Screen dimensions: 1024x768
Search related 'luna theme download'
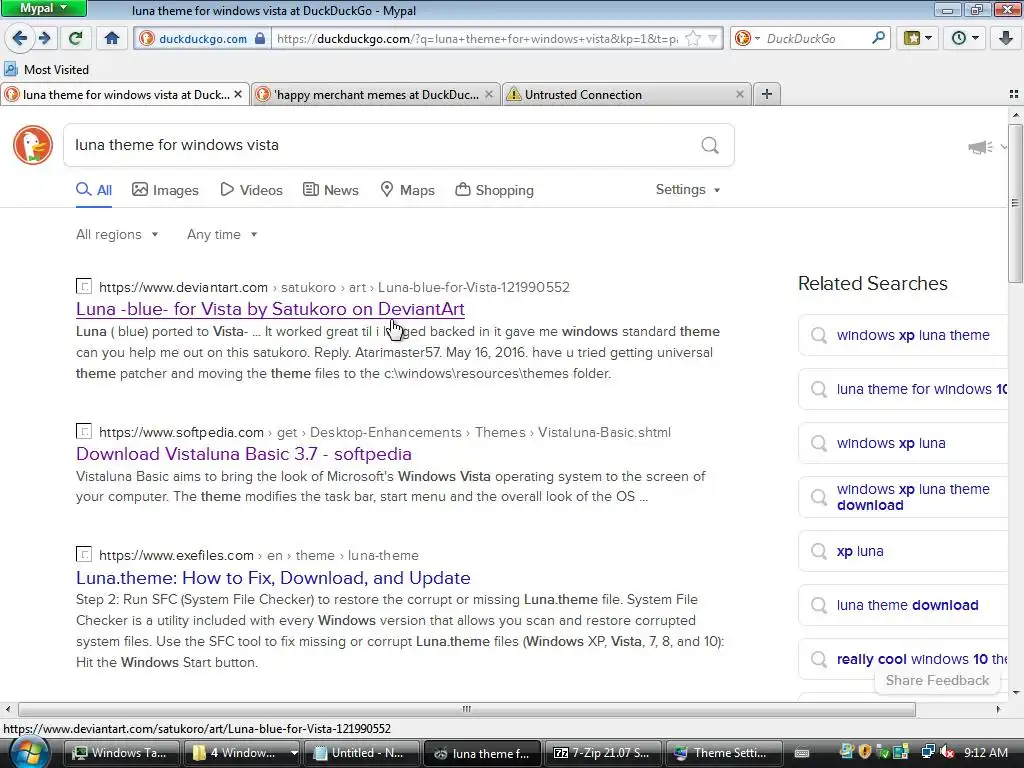click(x=904, y=605)
